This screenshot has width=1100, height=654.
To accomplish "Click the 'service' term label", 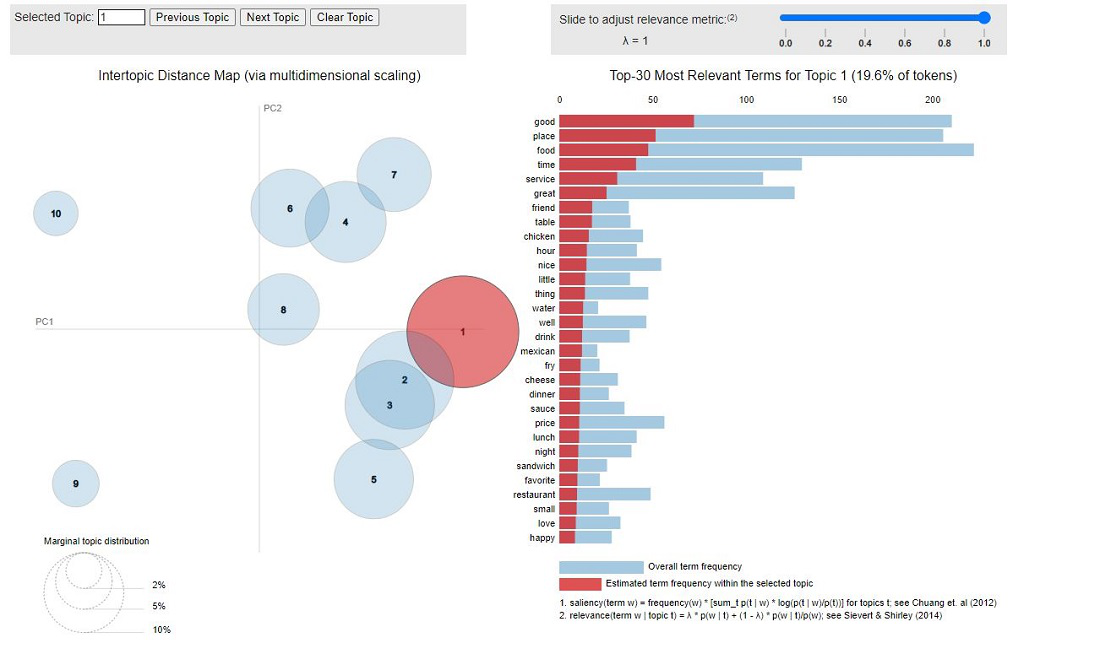I will click(x=538, y=179).
